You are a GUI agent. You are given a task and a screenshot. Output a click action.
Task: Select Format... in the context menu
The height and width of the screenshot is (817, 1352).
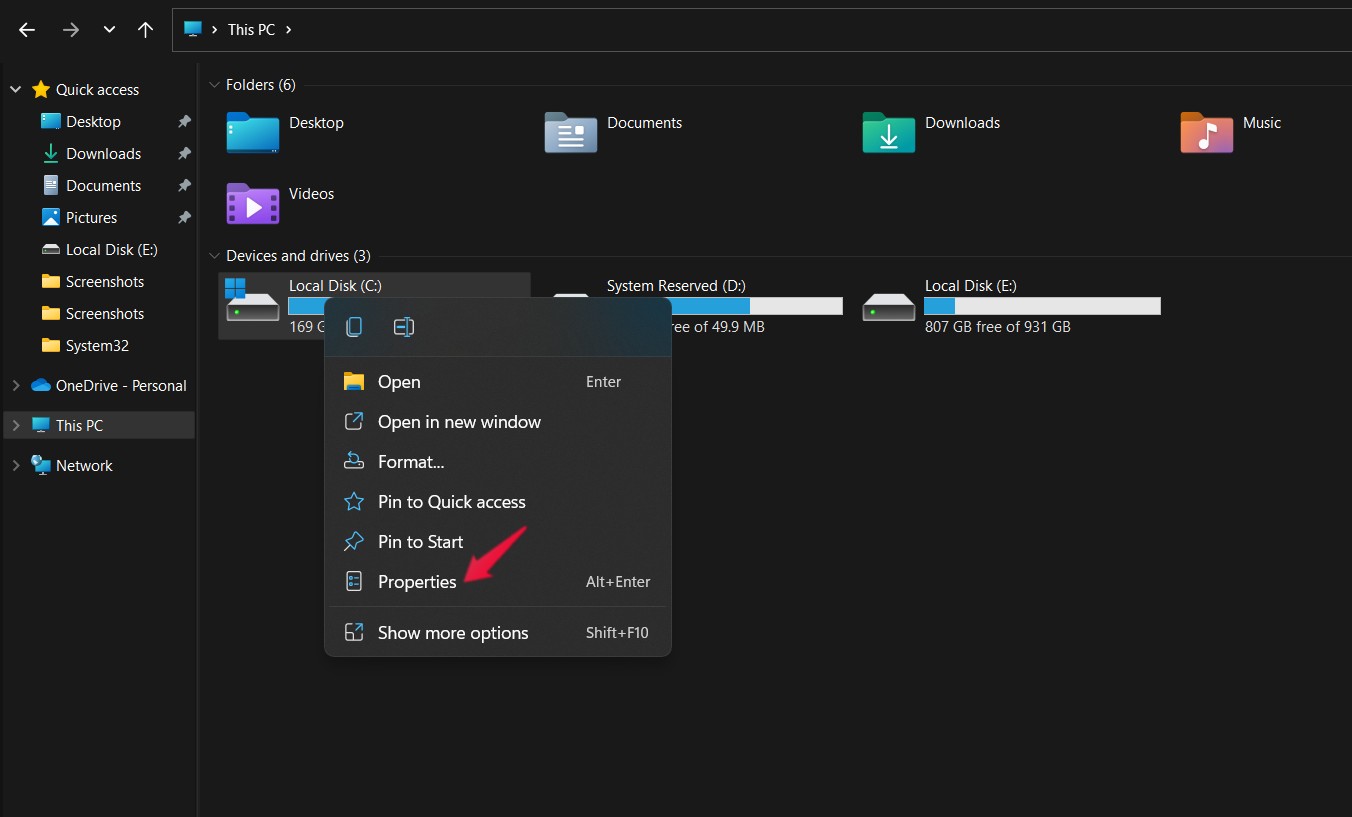pyautogui.click(x=411, y=462)
